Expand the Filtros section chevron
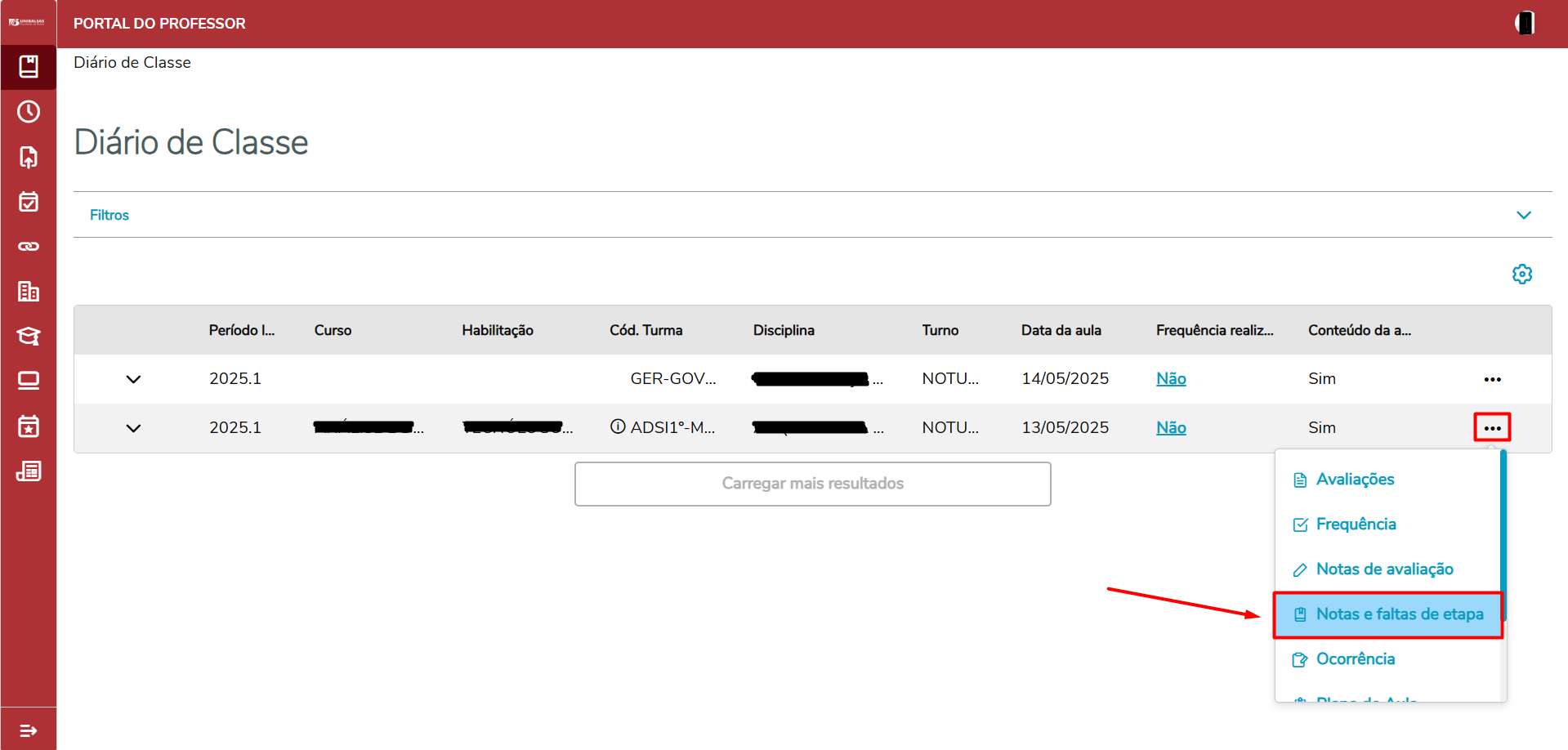The image size is (1568, 750). [x=1523, y=215]
